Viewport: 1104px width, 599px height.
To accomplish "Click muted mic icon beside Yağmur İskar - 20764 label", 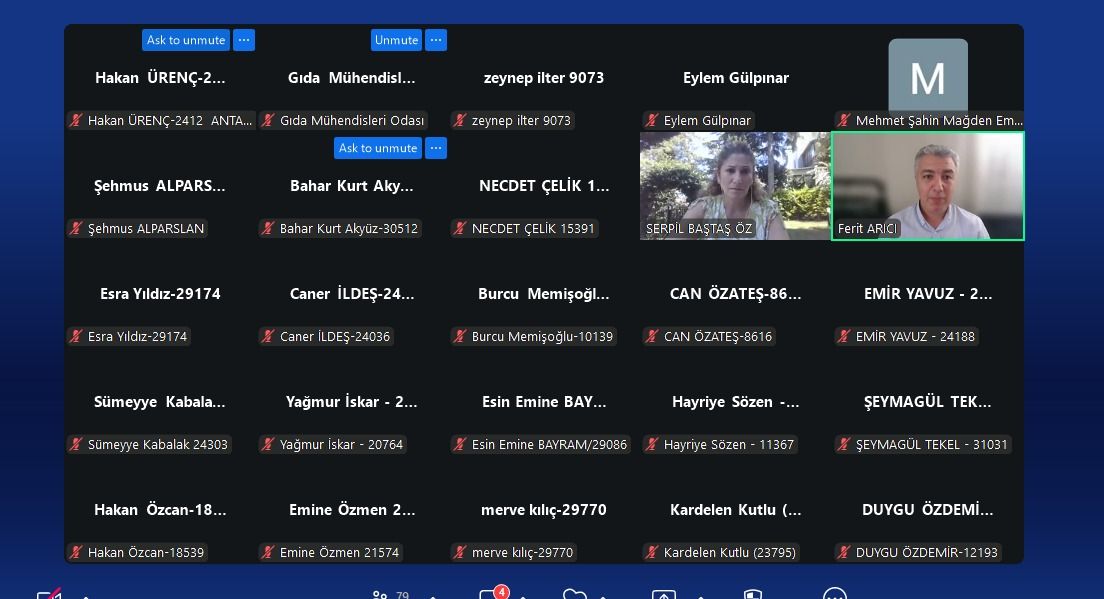I will [x=268, y=444].
